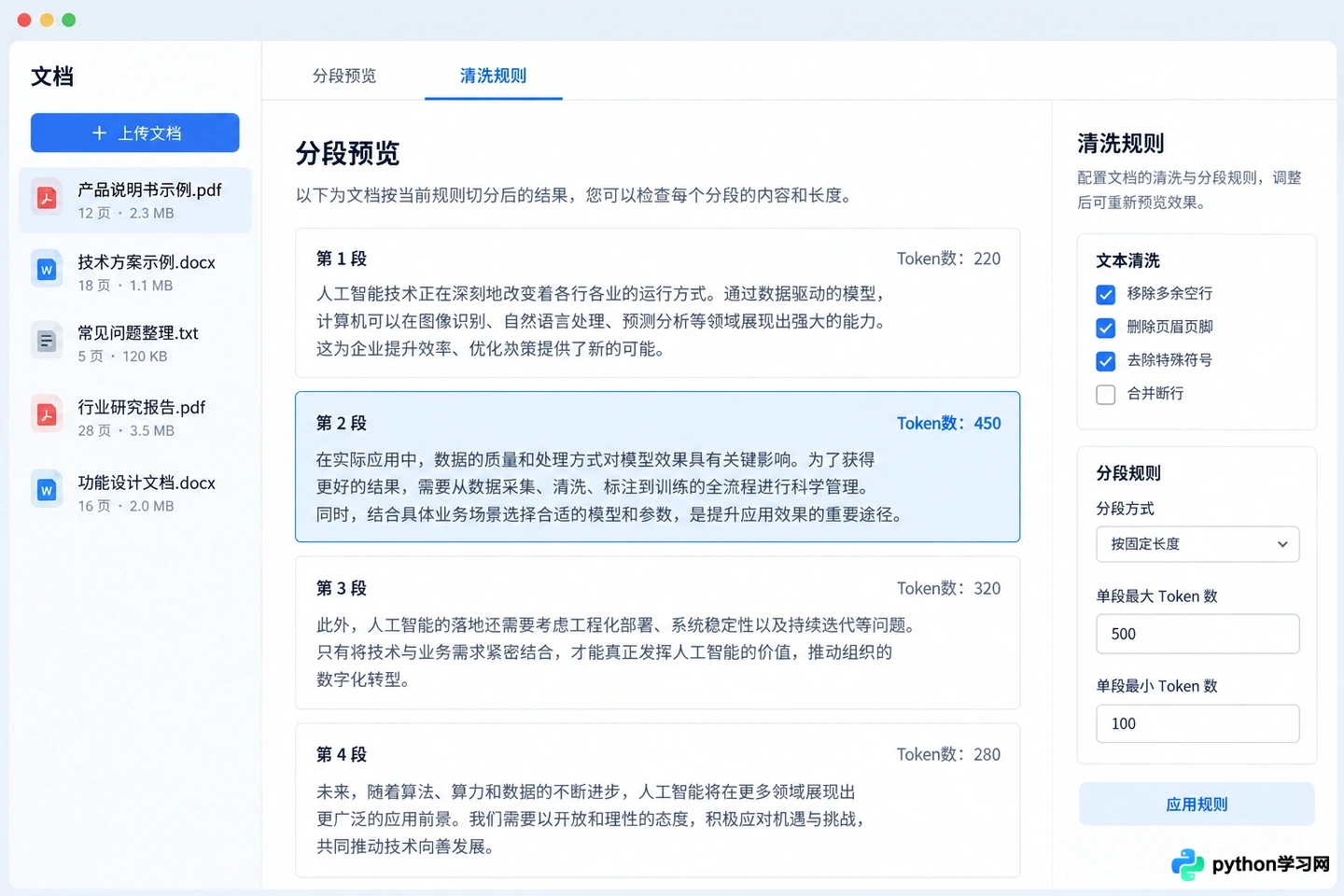Disable the 去除特殊符号 checkbox
This screenshot has width=1344, height=896.
[x=1105, y=361]
